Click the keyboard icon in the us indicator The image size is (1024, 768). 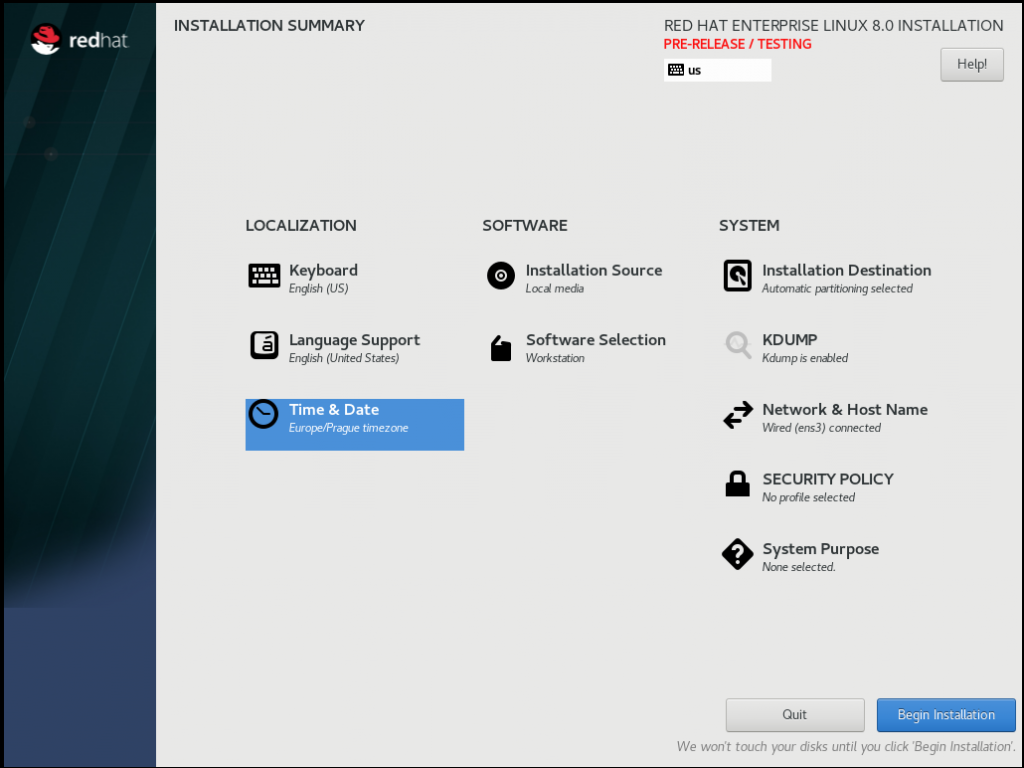pyautogui.click(x=676, y=70)
